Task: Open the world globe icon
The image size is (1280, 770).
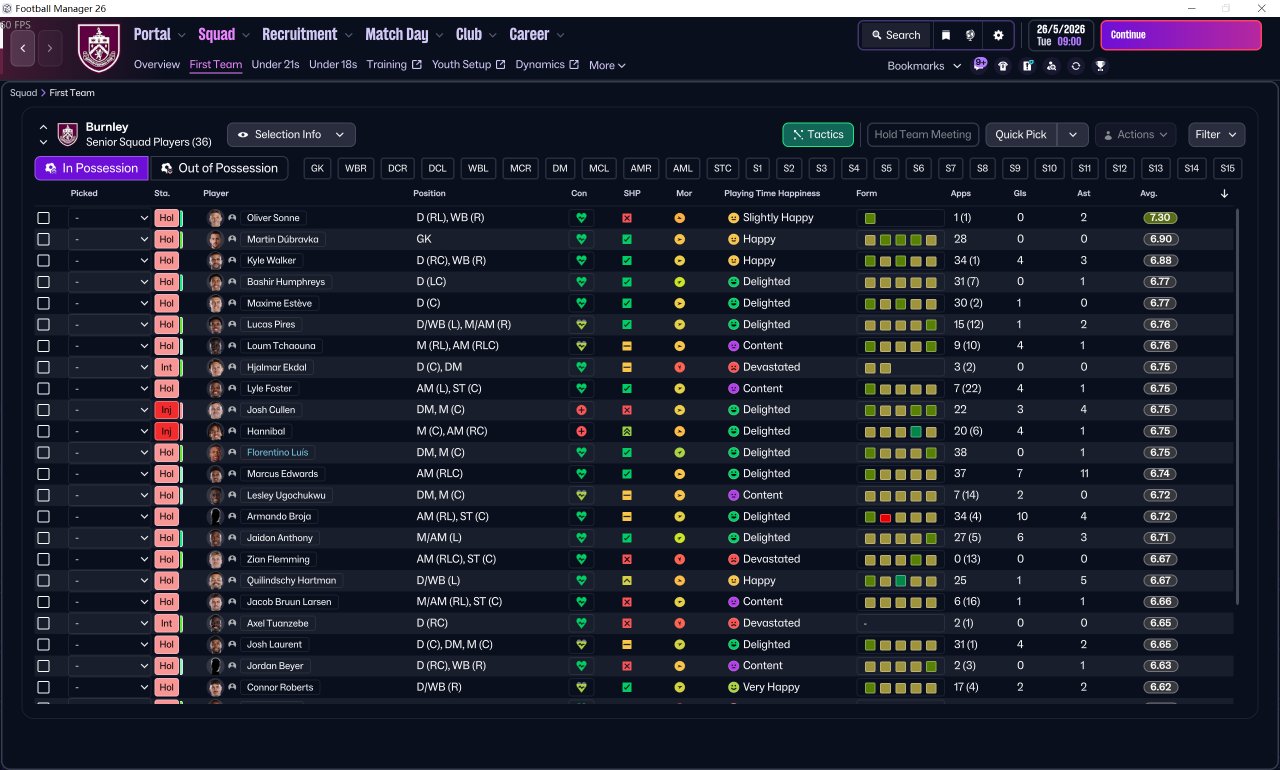Action: (x=970, y=35)
